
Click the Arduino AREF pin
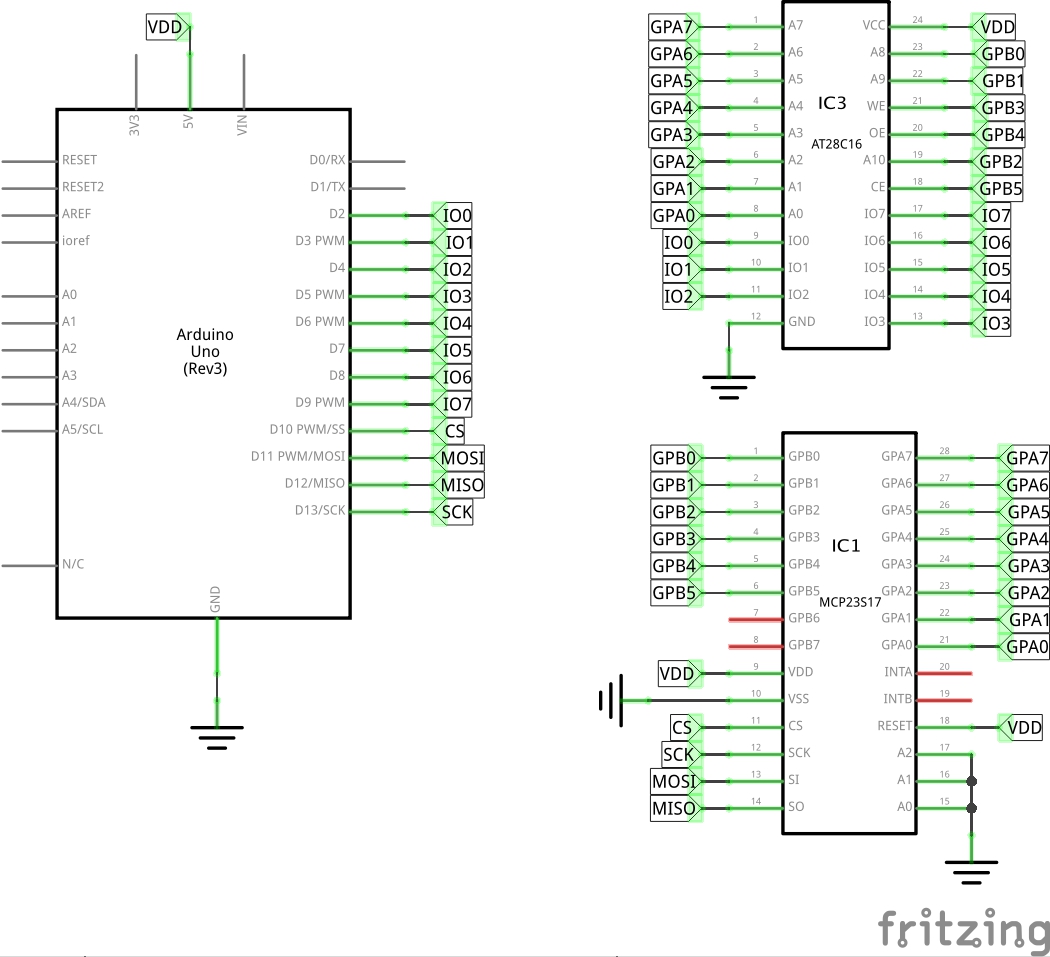29,216
